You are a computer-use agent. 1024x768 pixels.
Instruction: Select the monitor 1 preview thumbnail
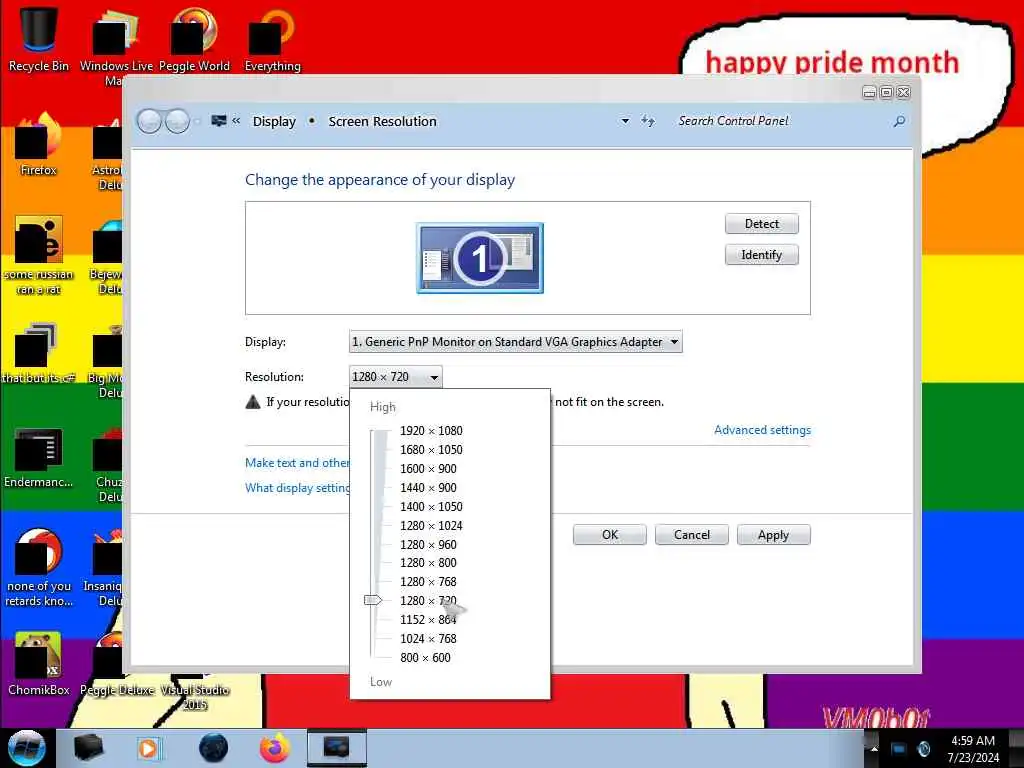point(480,258)
